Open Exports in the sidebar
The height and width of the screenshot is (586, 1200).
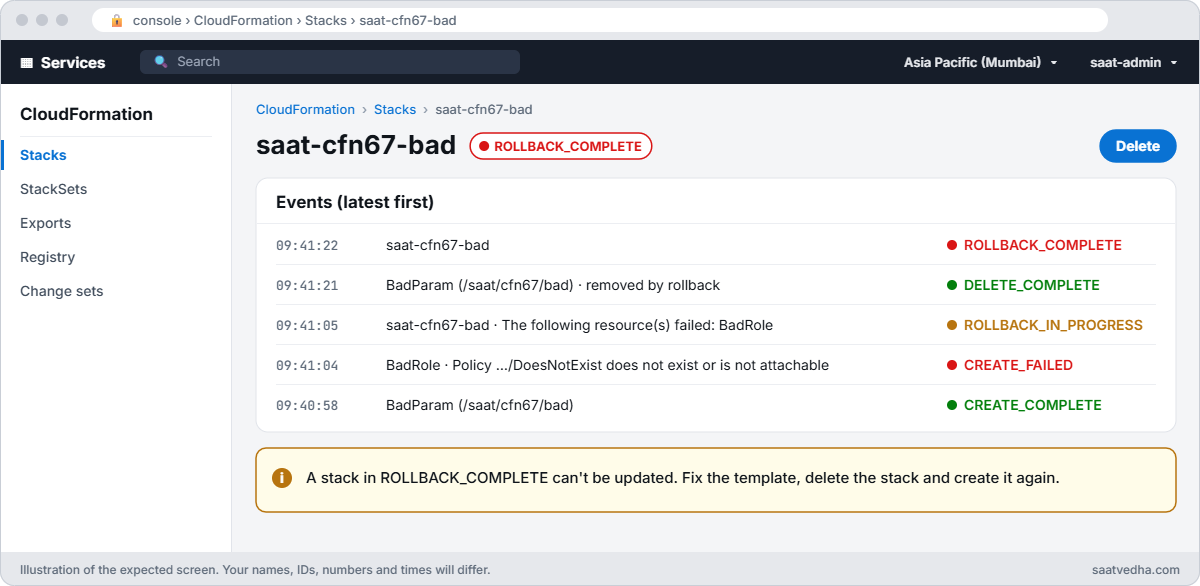pos(45,223)
